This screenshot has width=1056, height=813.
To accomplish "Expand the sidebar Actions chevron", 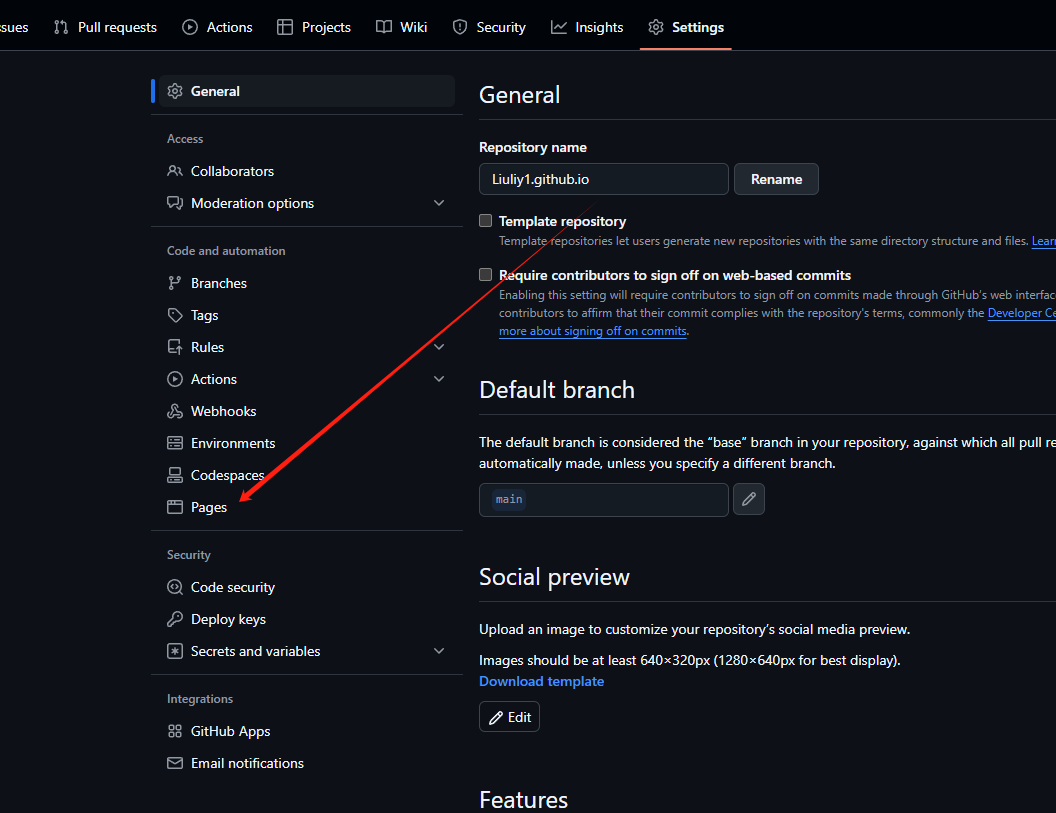I will 439,379.
